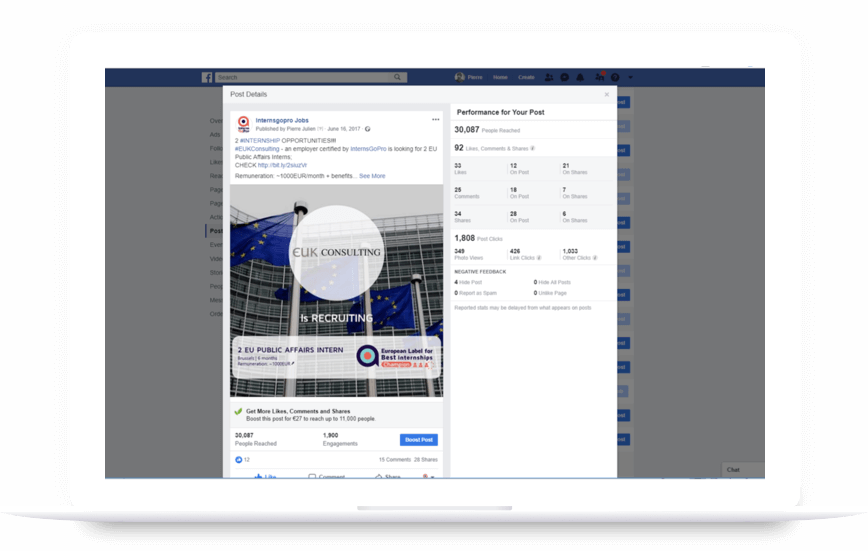Click the info icon beside Likes, Comments & Shares

pyautogui.click(x=533, y=148)
